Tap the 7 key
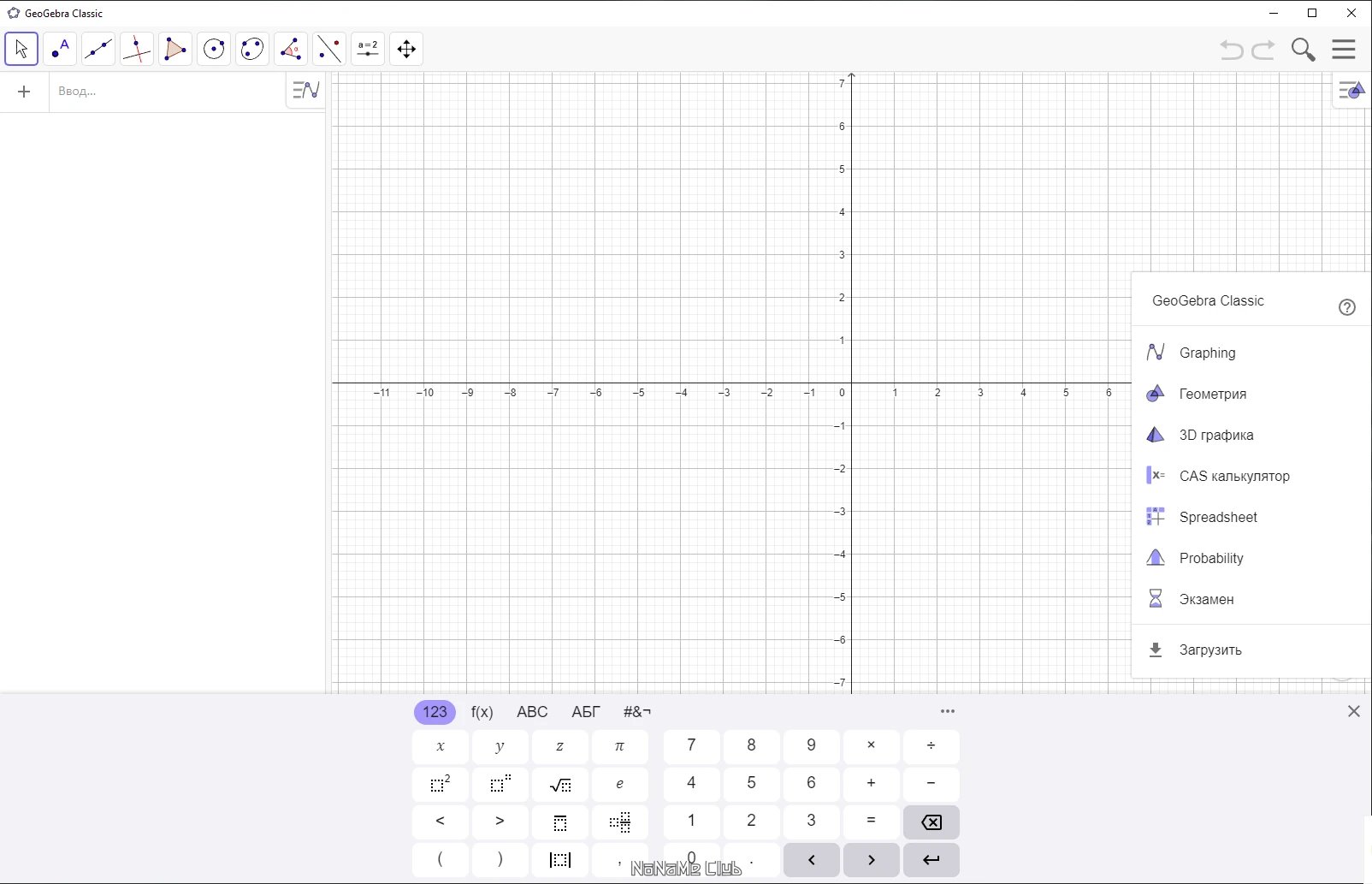 coord(692,746)
